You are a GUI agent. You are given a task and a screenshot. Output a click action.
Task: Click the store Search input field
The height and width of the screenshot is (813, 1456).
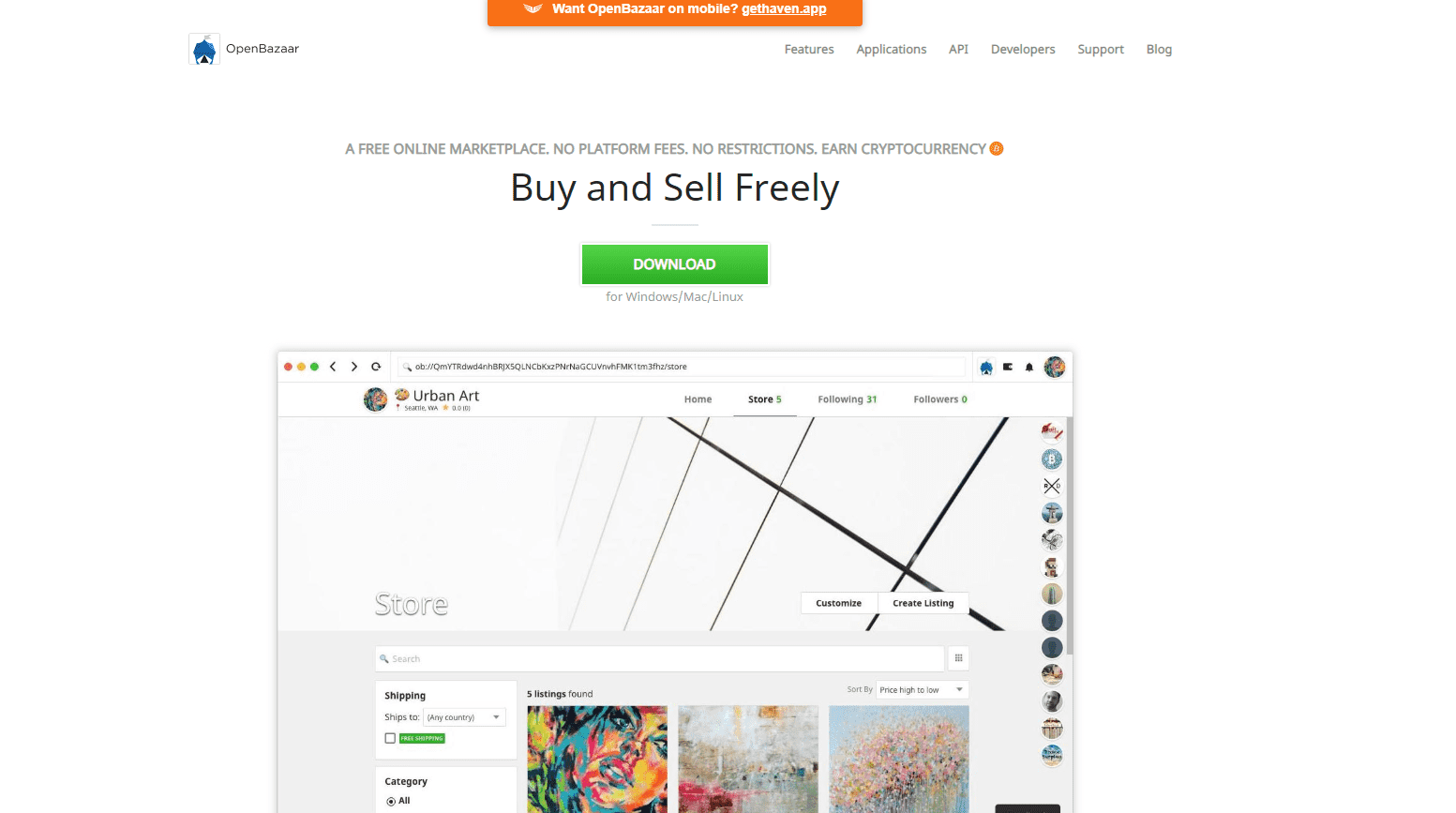pos(659,658)
